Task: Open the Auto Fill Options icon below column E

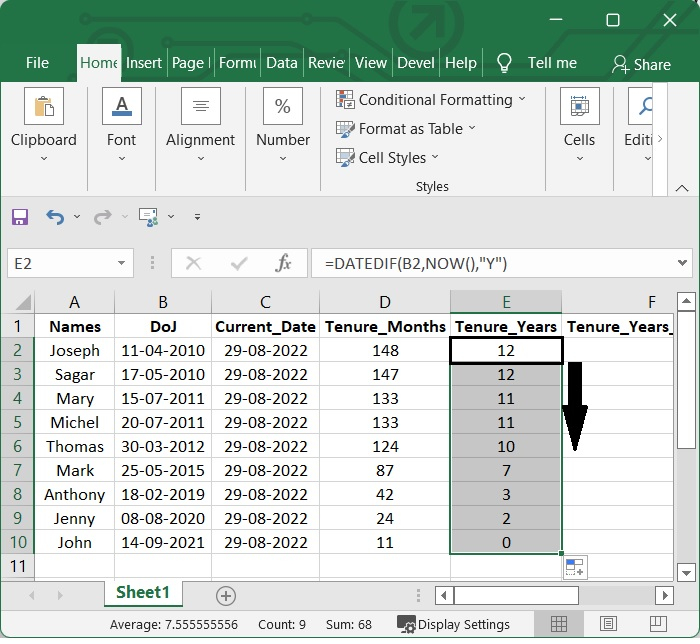Action: [575, 568]
